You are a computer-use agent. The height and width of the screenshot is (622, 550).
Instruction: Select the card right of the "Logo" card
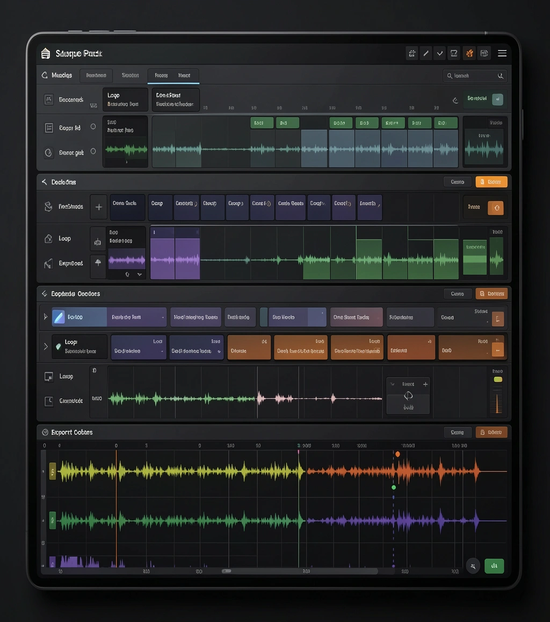pyautogui.click(x=175, y=100)
